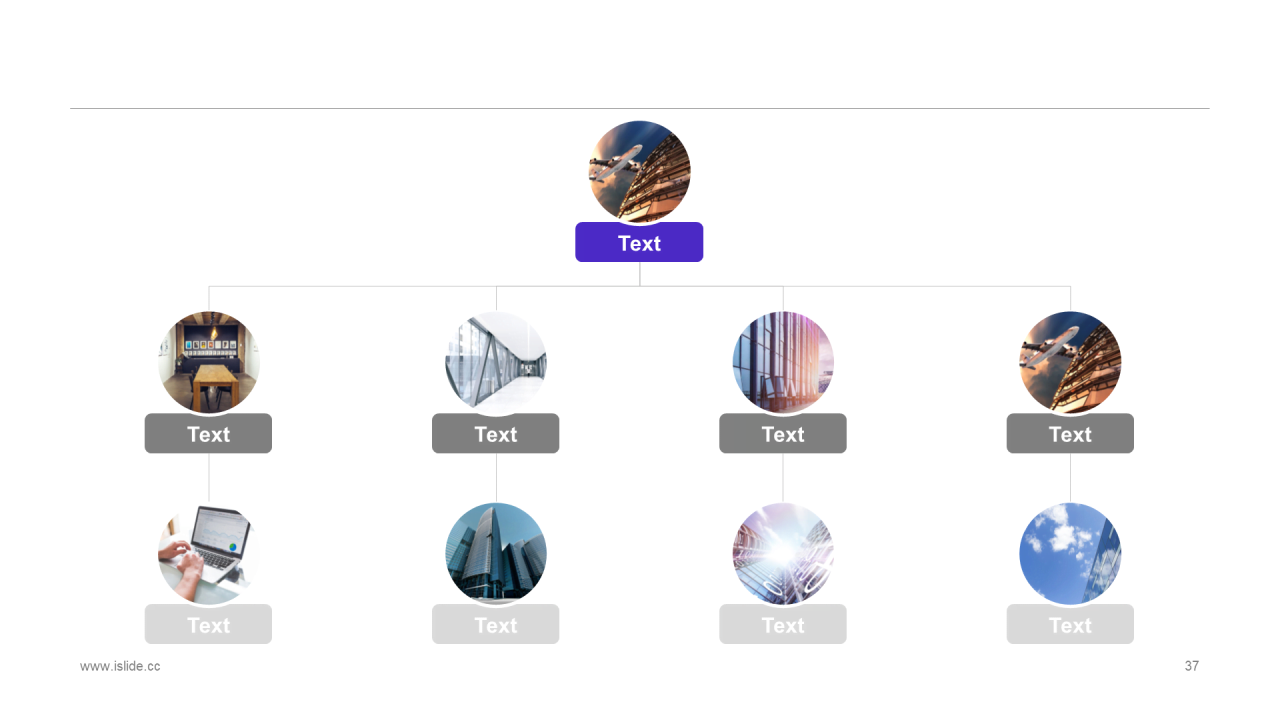1280x720 pixels.
Task: Select the airplane photo in the rightmost column
Action: 1070,363
